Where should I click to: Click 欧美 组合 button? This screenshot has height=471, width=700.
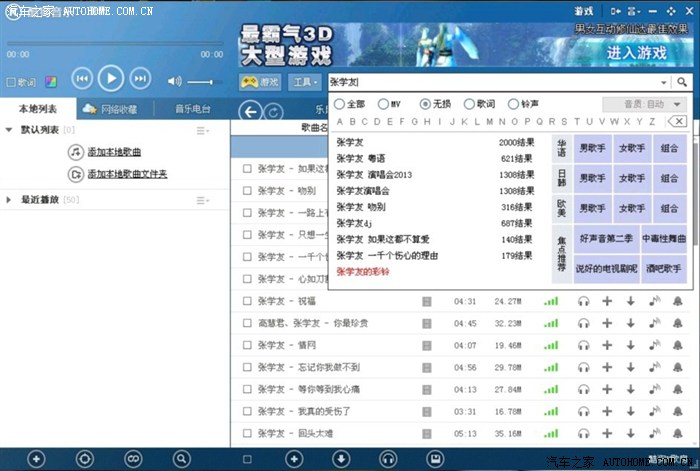669,208
